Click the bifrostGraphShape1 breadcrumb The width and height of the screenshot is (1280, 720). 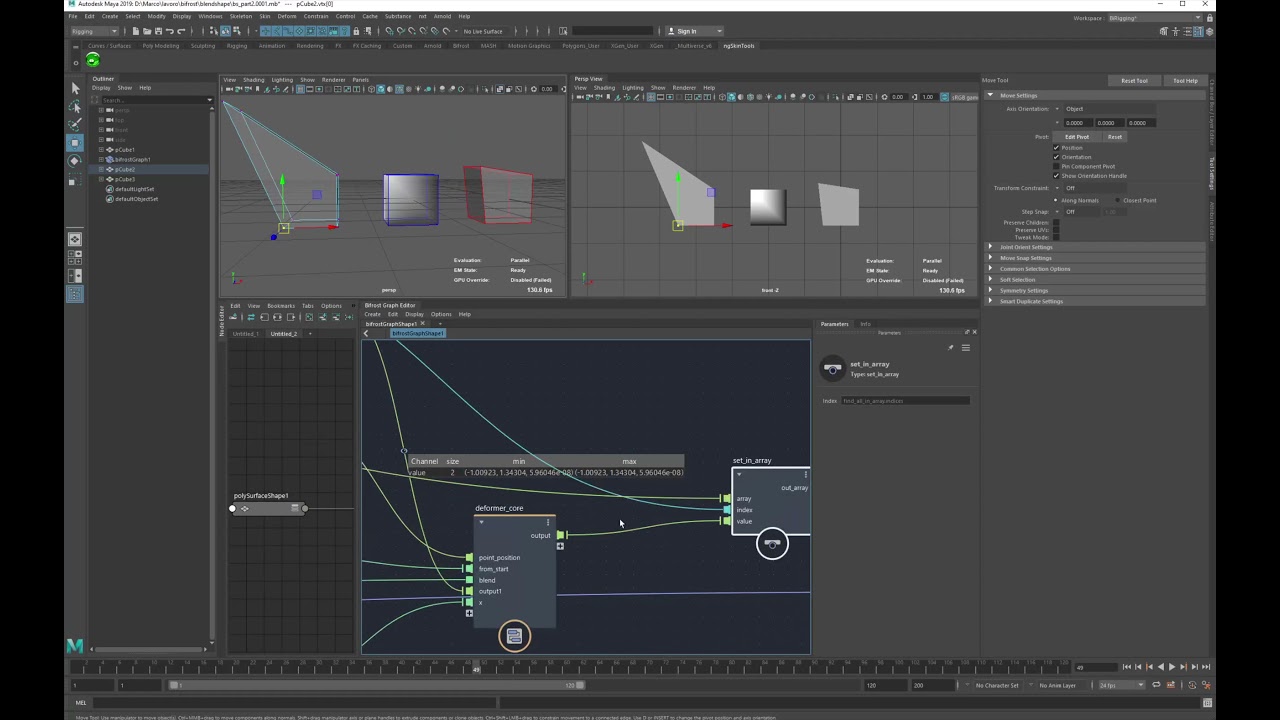[x=418, y=333]
